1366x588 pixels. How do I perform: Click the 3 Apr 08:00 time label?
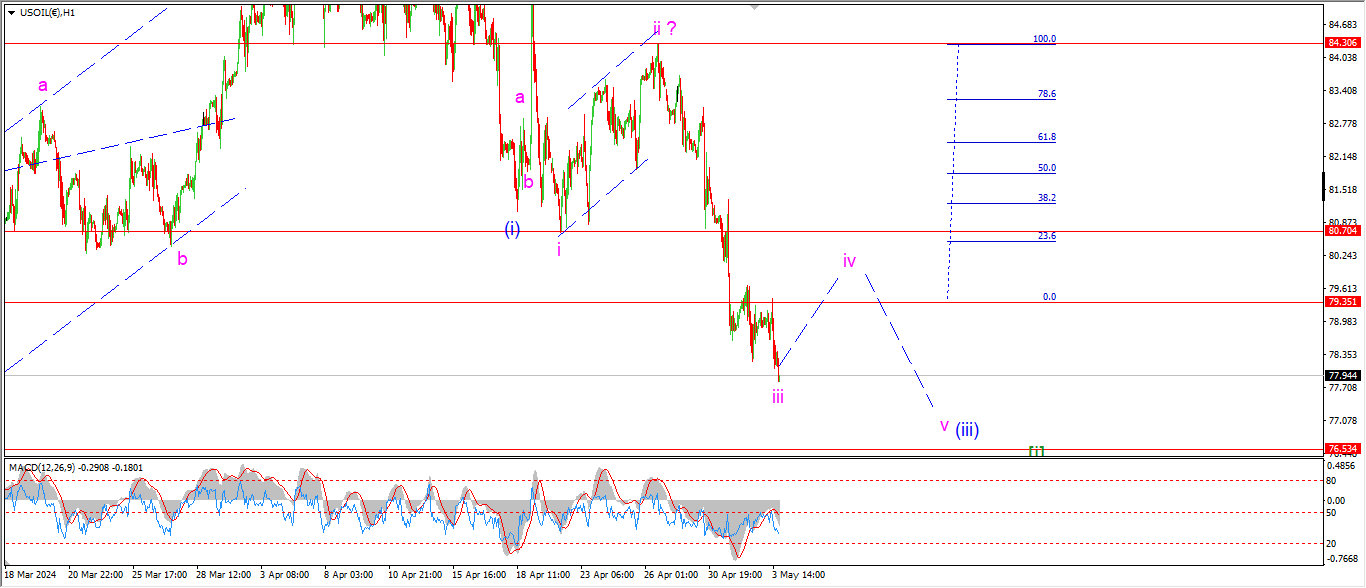287,575
